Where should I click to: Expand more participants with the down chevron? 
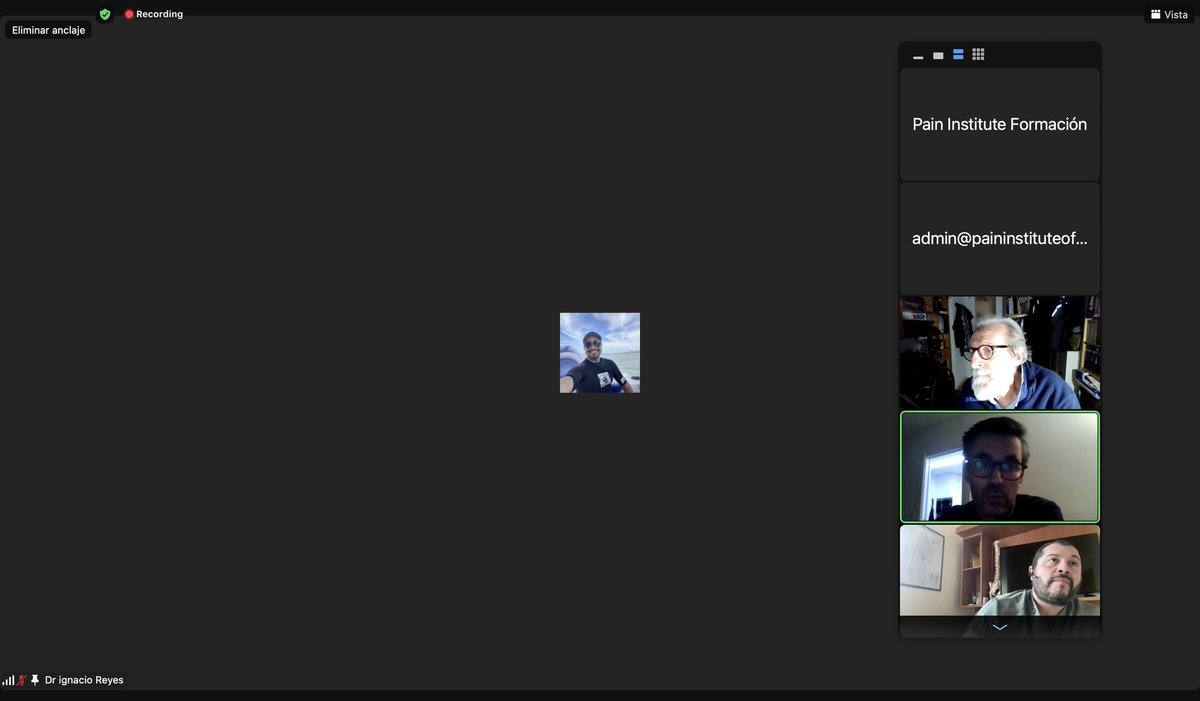1000,627
